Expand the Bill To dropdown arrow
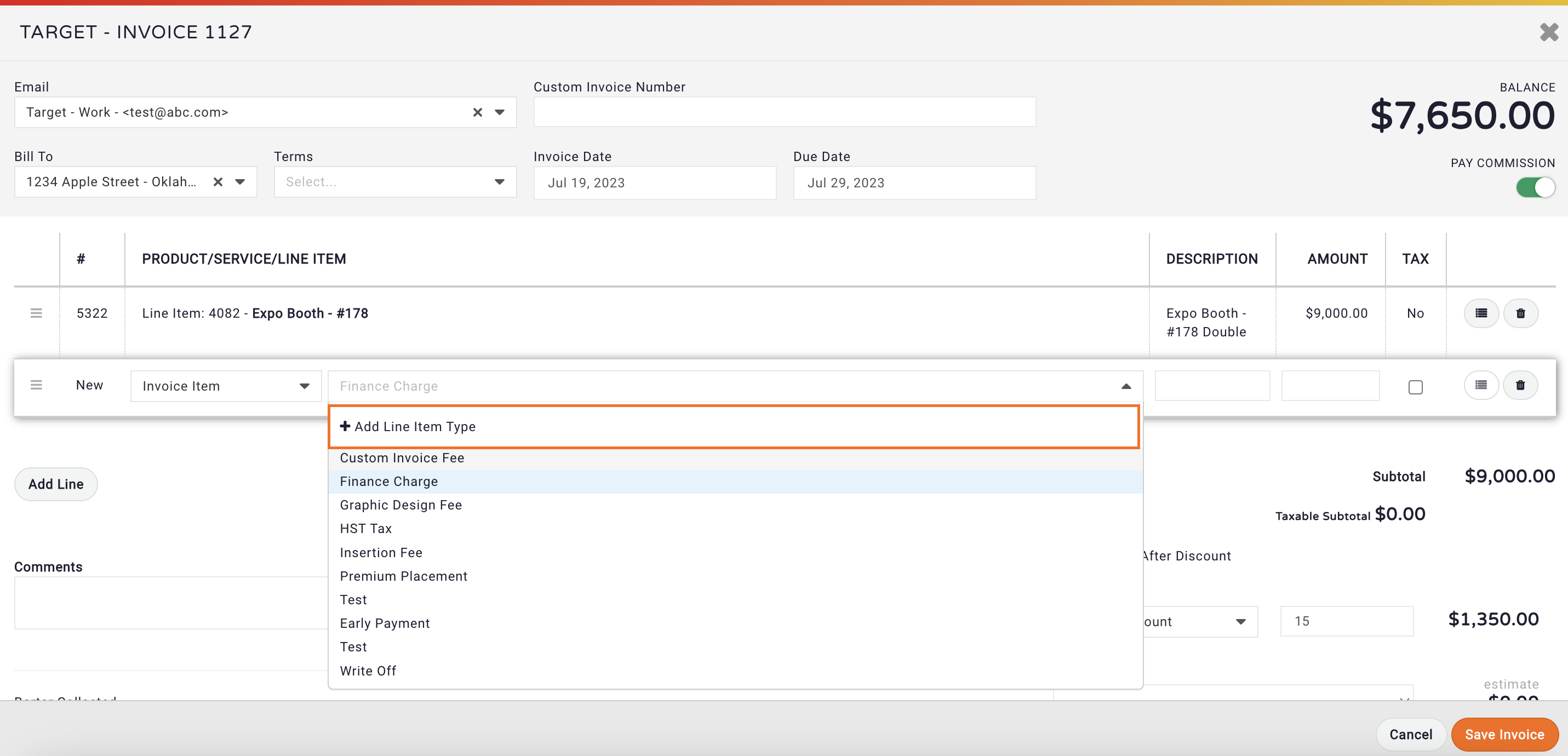Viewport: 1568px width, 756px height. point(240,182)
